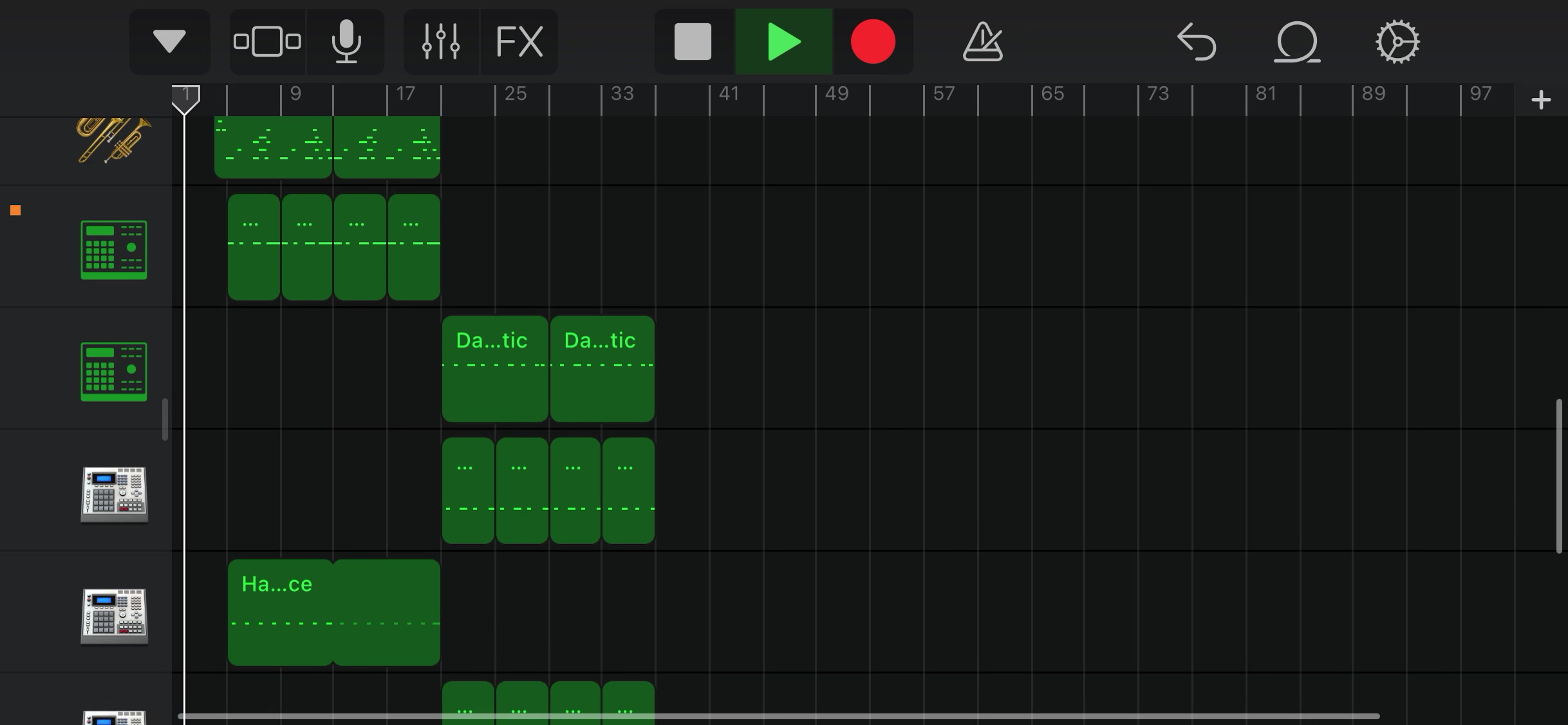Viewport: 1568px width, 725px height.
Task: Tap the track header handle
Action: pyautogui.click(x=165, y=420)
